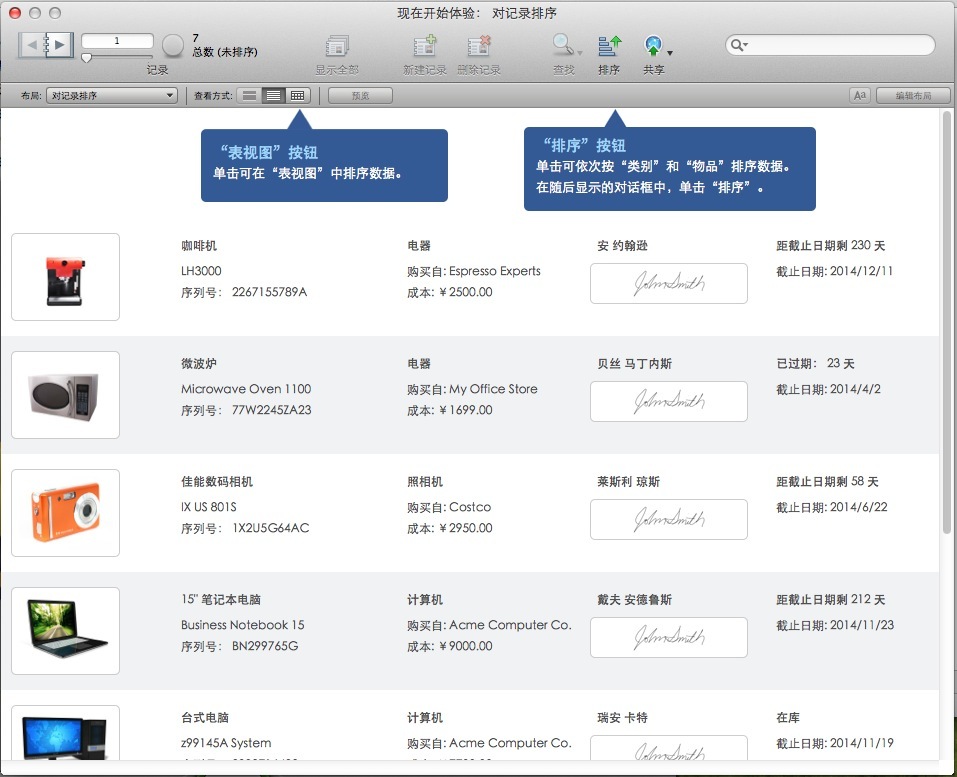The width and height of the screenshot is (957, 777).
Task: Switch to List view mode
Action: point(273,96)
